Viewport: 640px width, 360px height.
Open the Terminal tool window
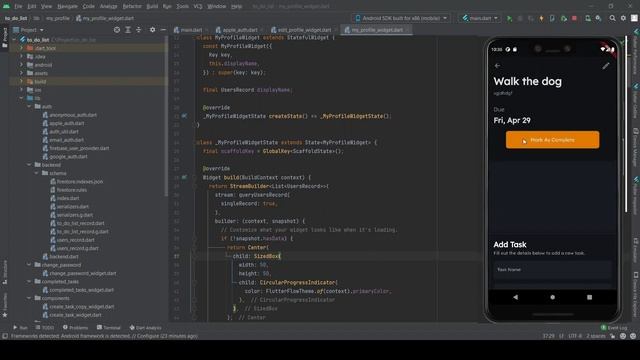pyautogui.click(x=109, y=328)
